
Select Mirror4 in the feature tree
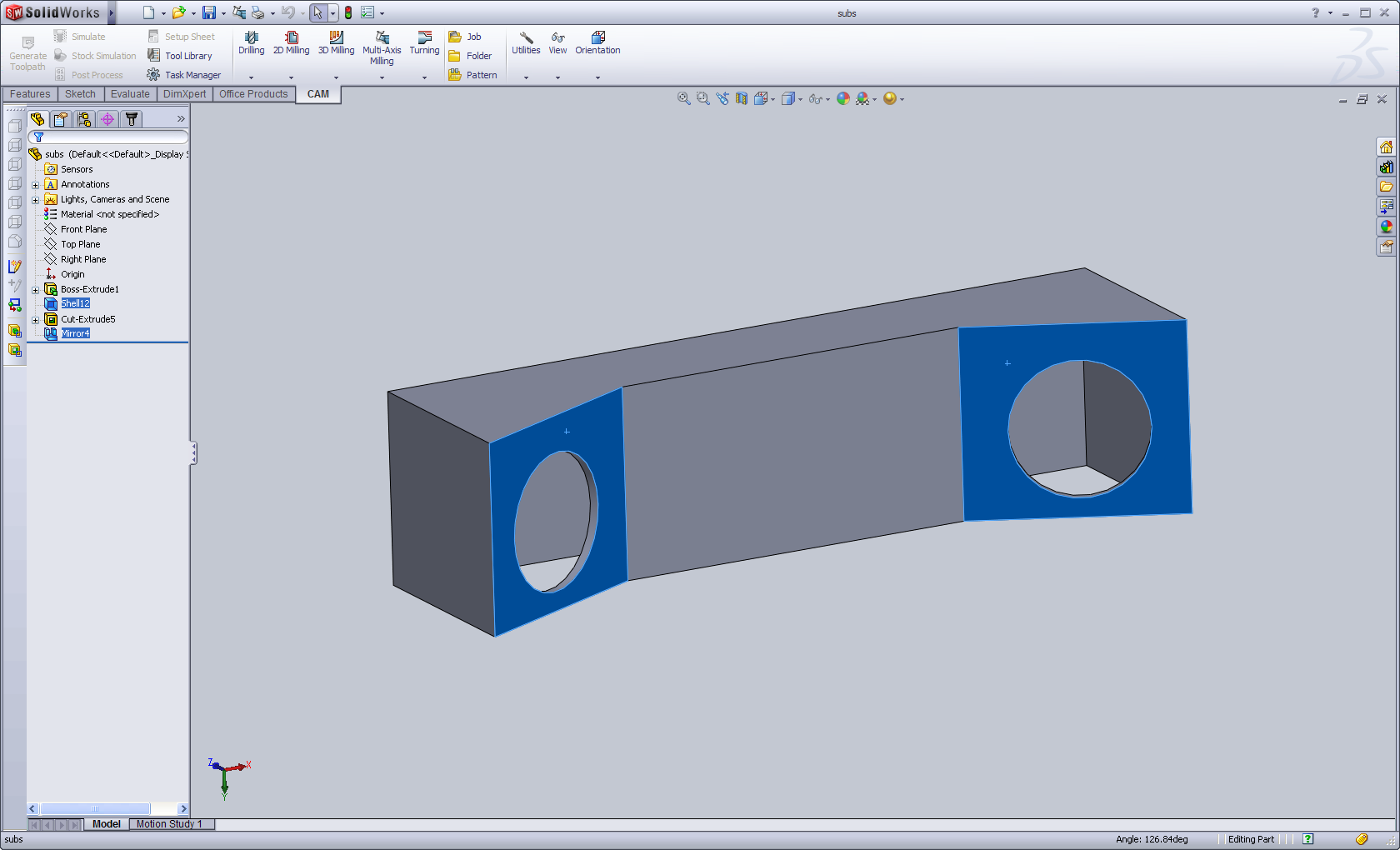tap(75, 333)
